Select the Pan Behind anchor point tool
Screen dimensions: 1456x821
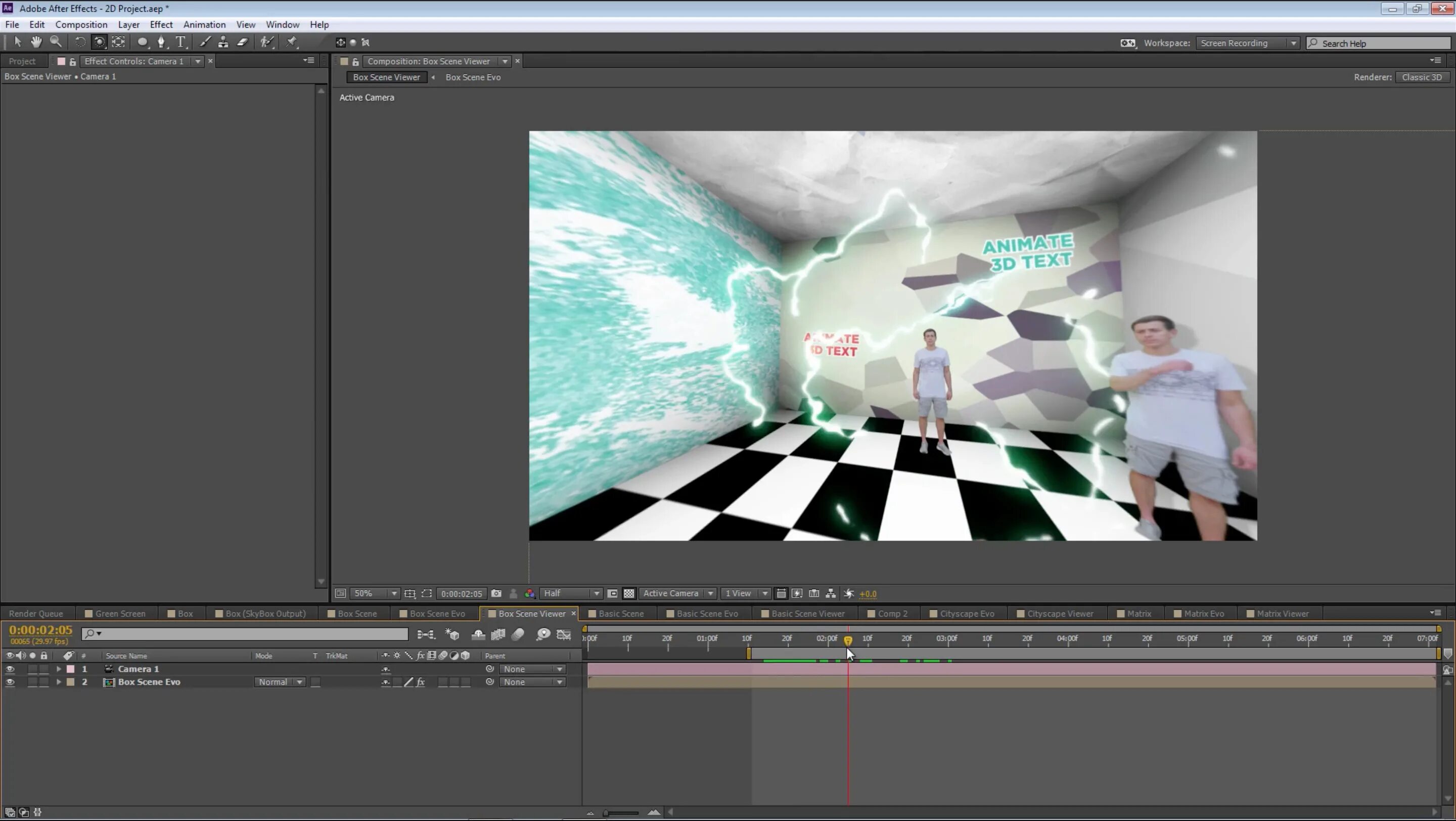118,42
